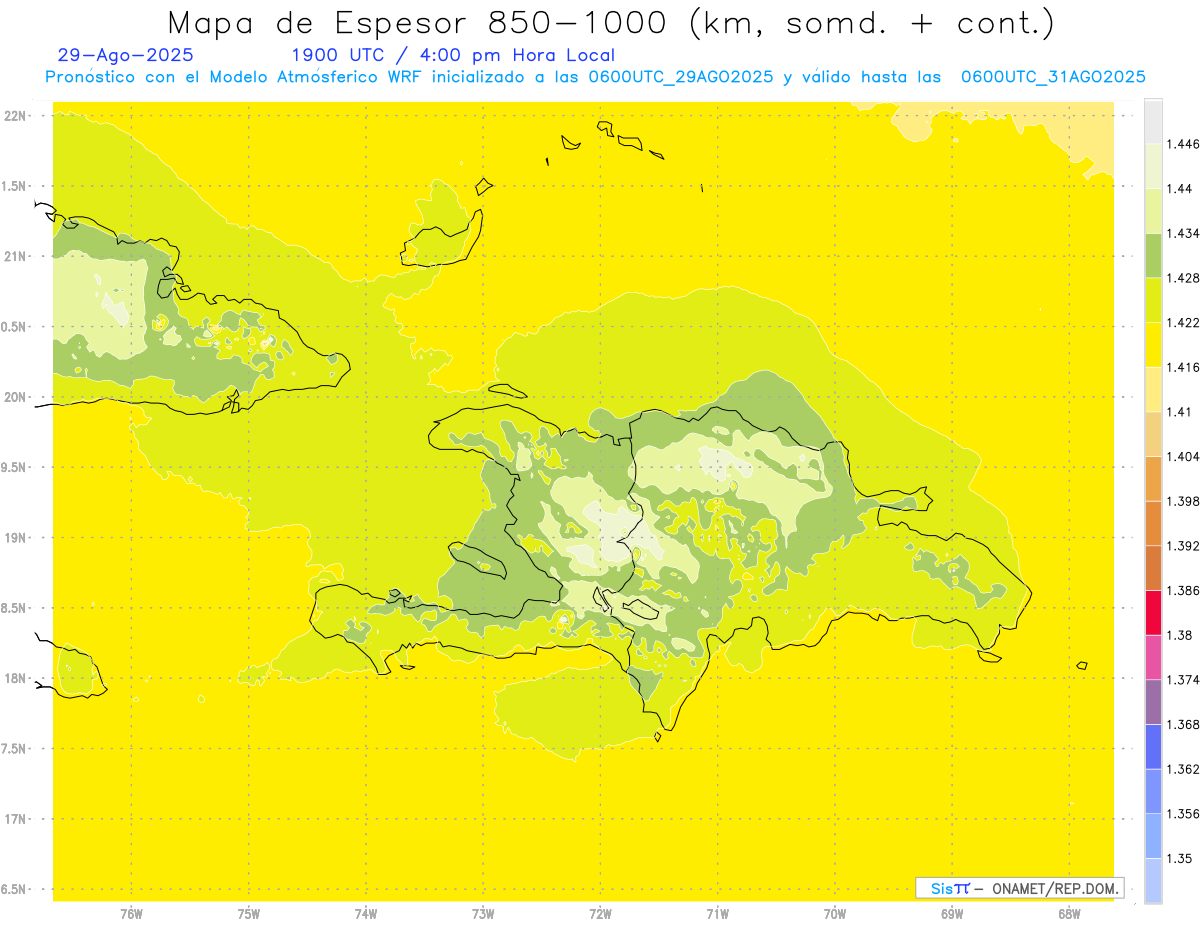Click the 70W longitude axis label
The width and height of the screenshot is (1200, 927).
835,914
